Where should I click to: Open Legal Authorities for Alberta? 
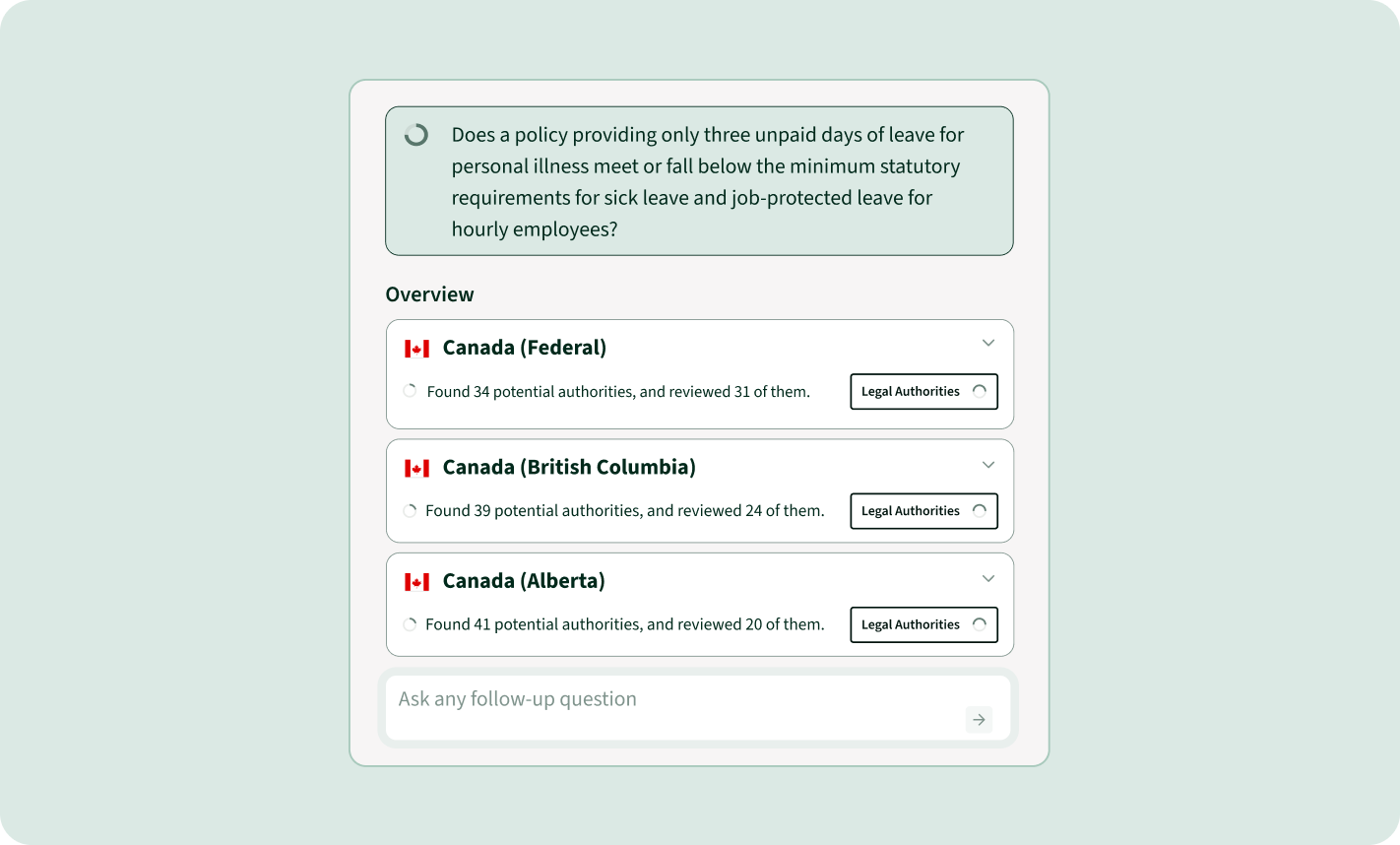coord(923,624)
